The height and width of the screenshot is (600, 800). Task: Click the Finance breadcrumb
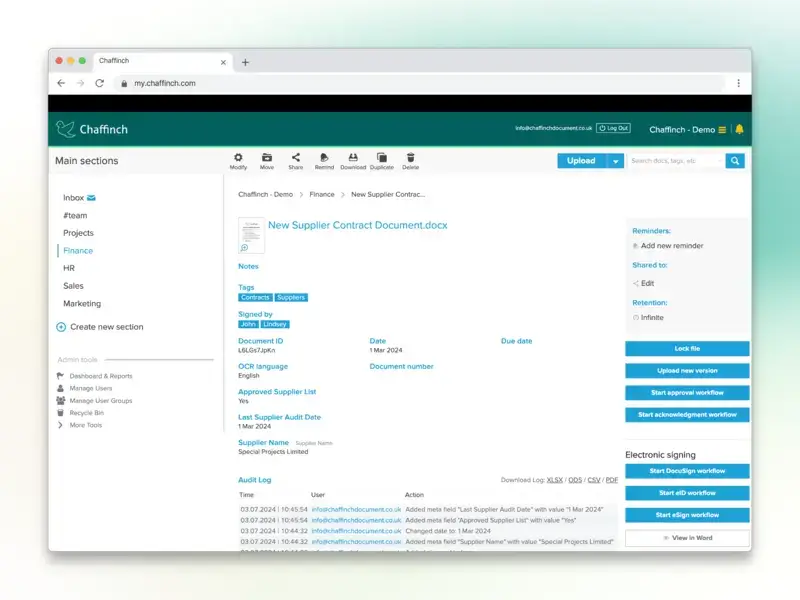click(x=322, y=194)
